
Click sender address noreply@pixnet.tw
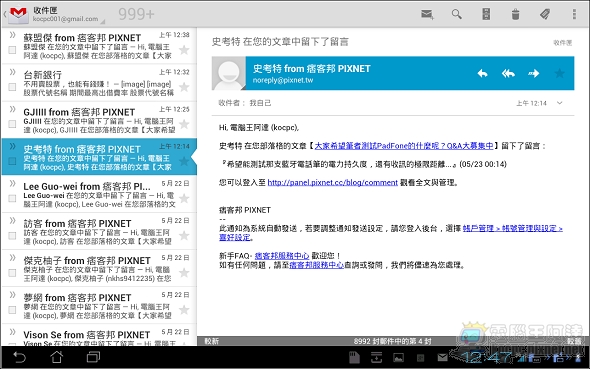(x=283, y=80)
